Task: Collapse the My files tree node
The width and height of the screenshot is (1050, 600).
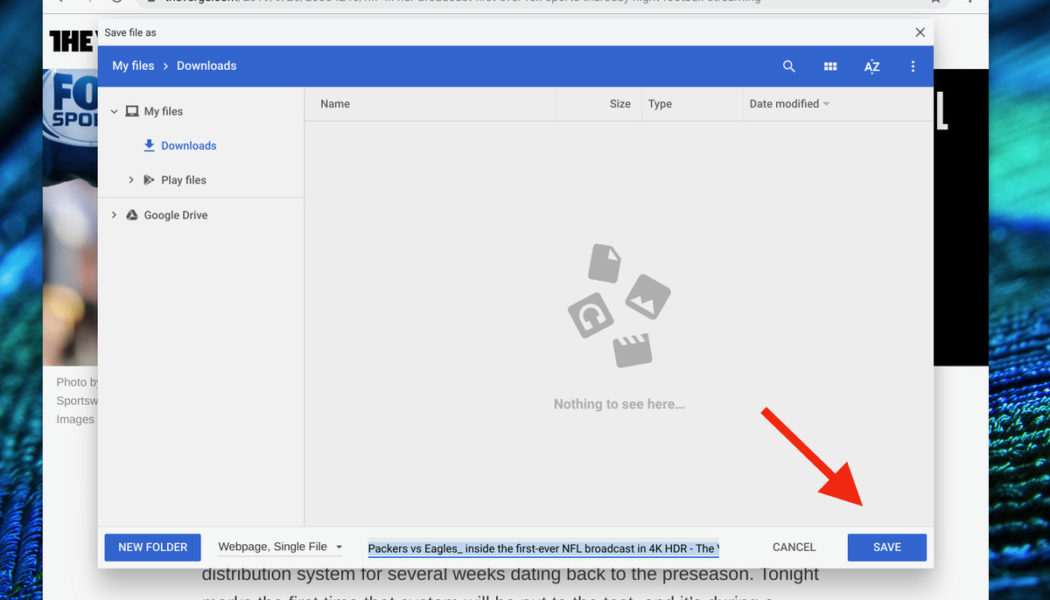Action: tap(113, 111)
